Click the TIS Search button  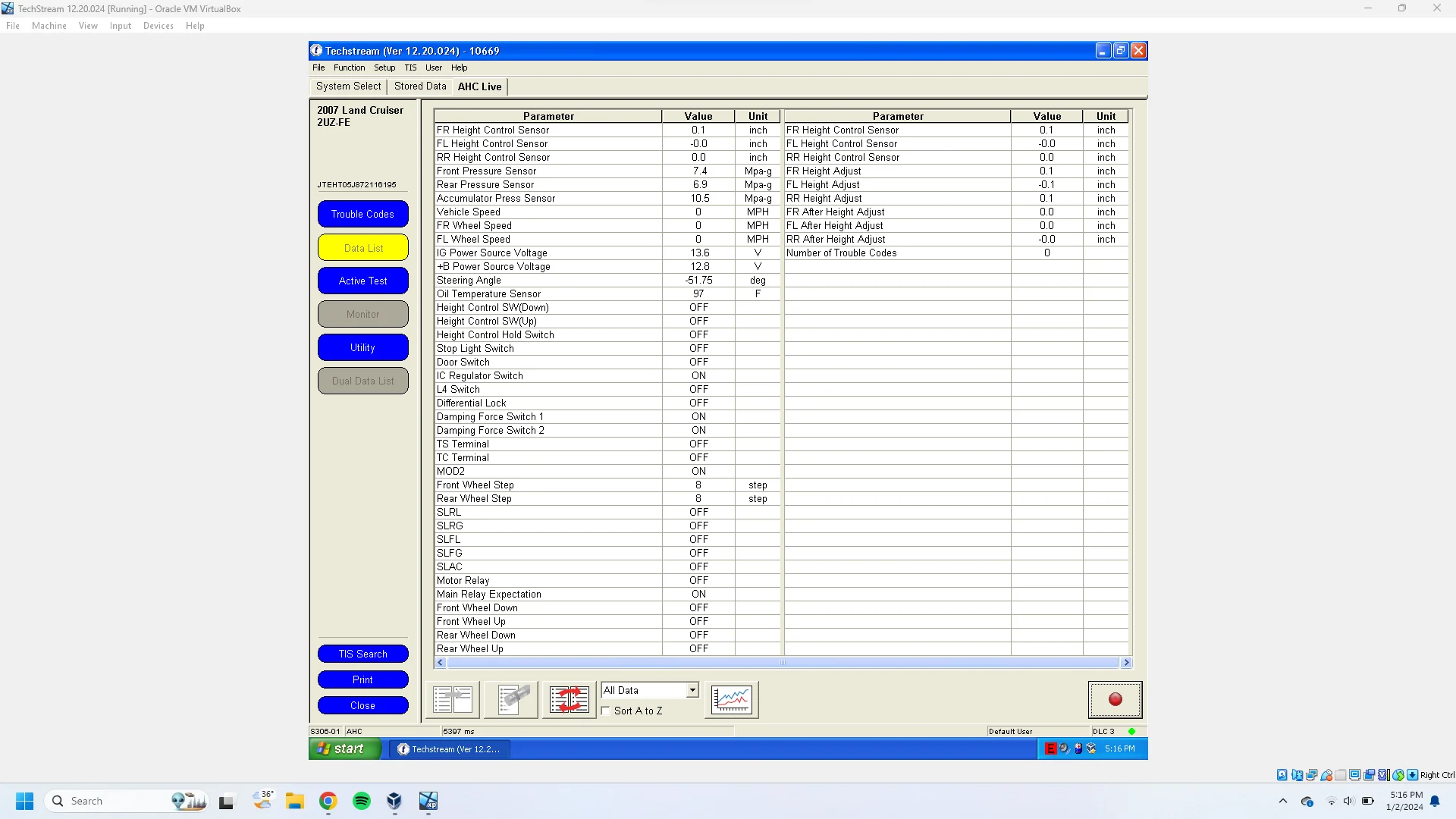click(362, 654)
